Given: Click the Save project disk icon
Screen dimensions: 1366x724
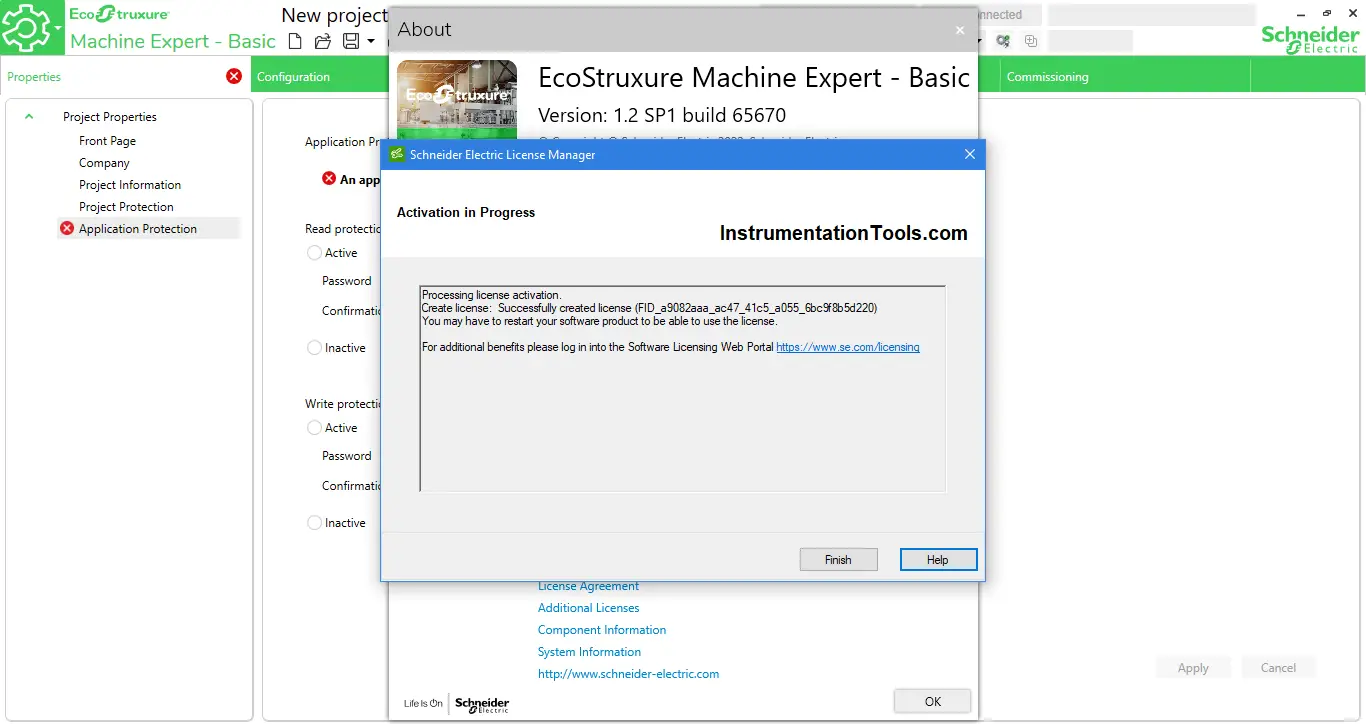Looking at the screenshot, I should coord(351,41).
